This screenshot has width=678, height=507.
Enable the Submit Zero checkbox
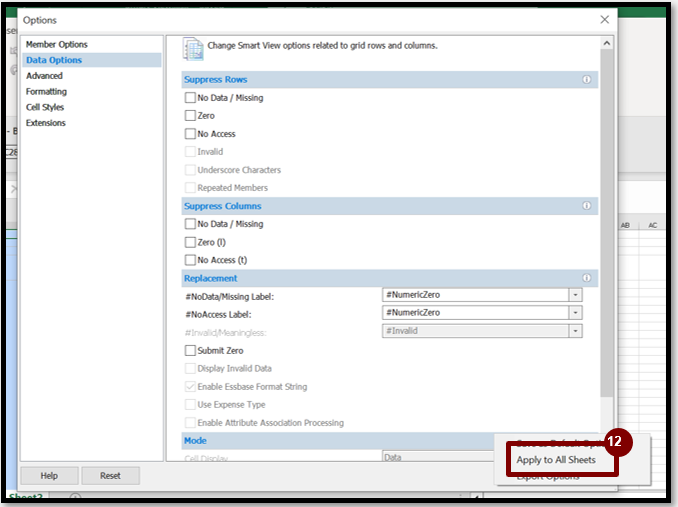tap(190, 351)
